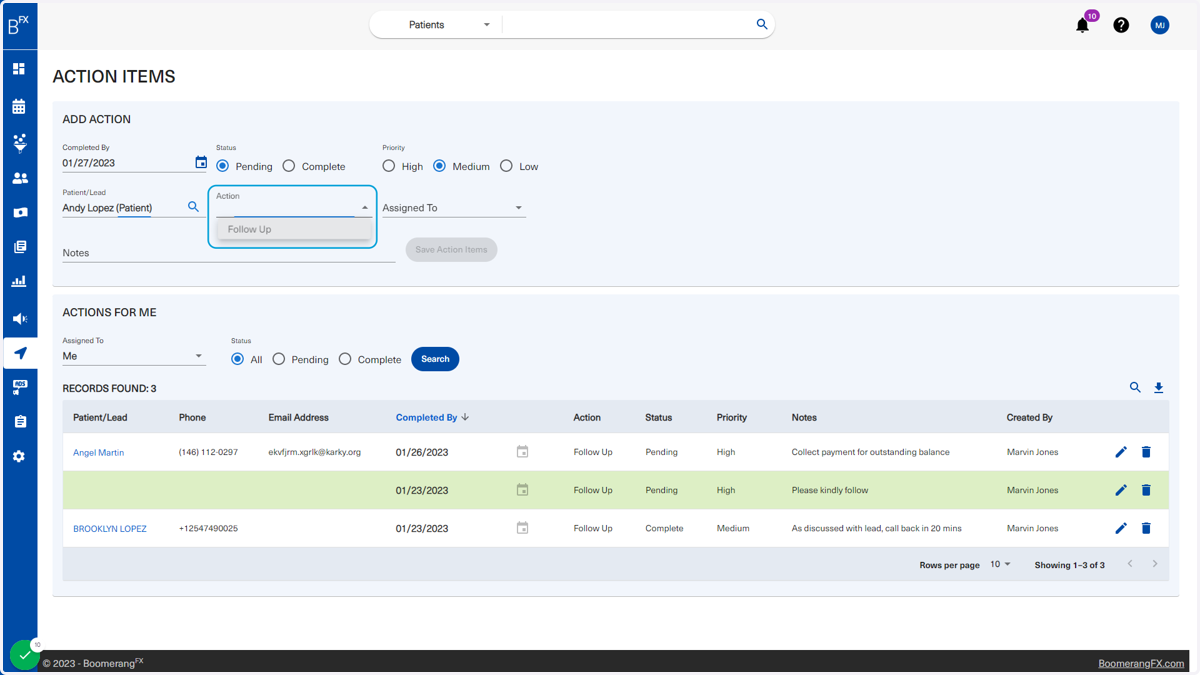The height and width of the screenshot is (675, 1200).
Task: Choose Follow Up from Action list
Action: coord(294,229)
